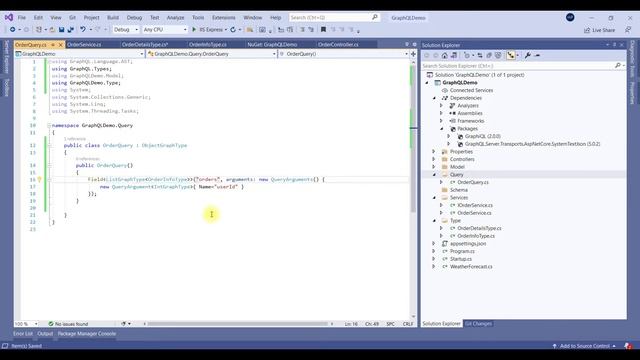Expand the Analyzers tree node
The height and width of the screenshot is (360, 640).
click(441, 106)
